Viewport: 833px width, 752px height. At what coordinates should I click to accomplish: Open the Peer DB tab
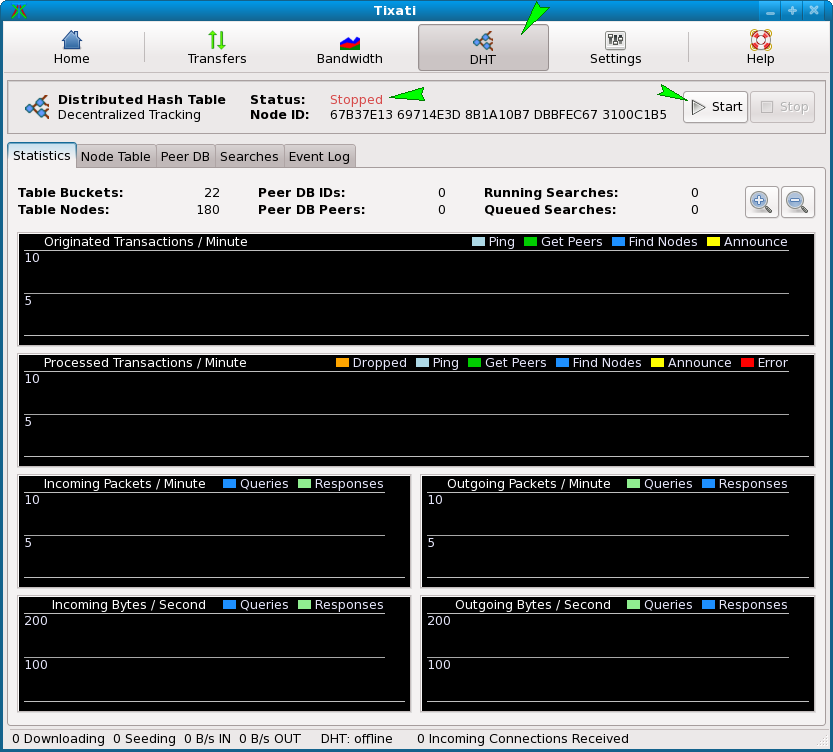pyautogui.click(x=185, y=157)
